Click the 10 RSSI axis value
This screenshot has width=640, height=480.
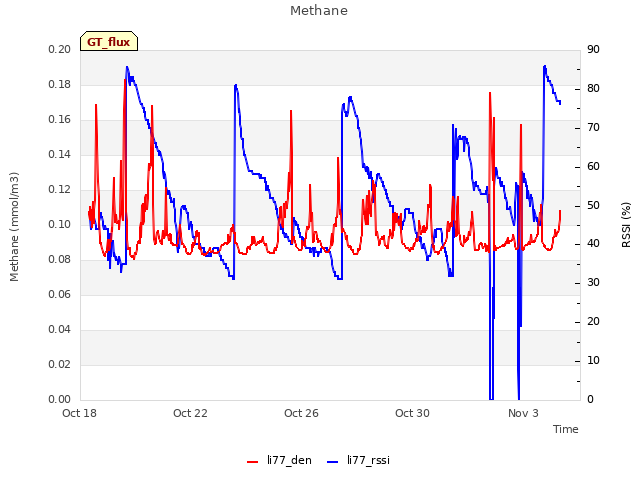(593, 360)
